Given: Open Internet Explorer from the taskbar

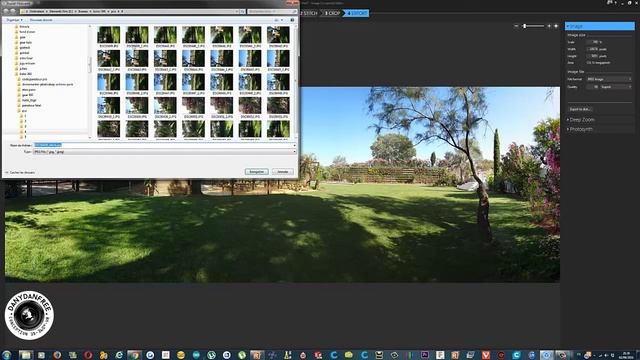Looking at the screenshot, I should (x=119, y=355).
